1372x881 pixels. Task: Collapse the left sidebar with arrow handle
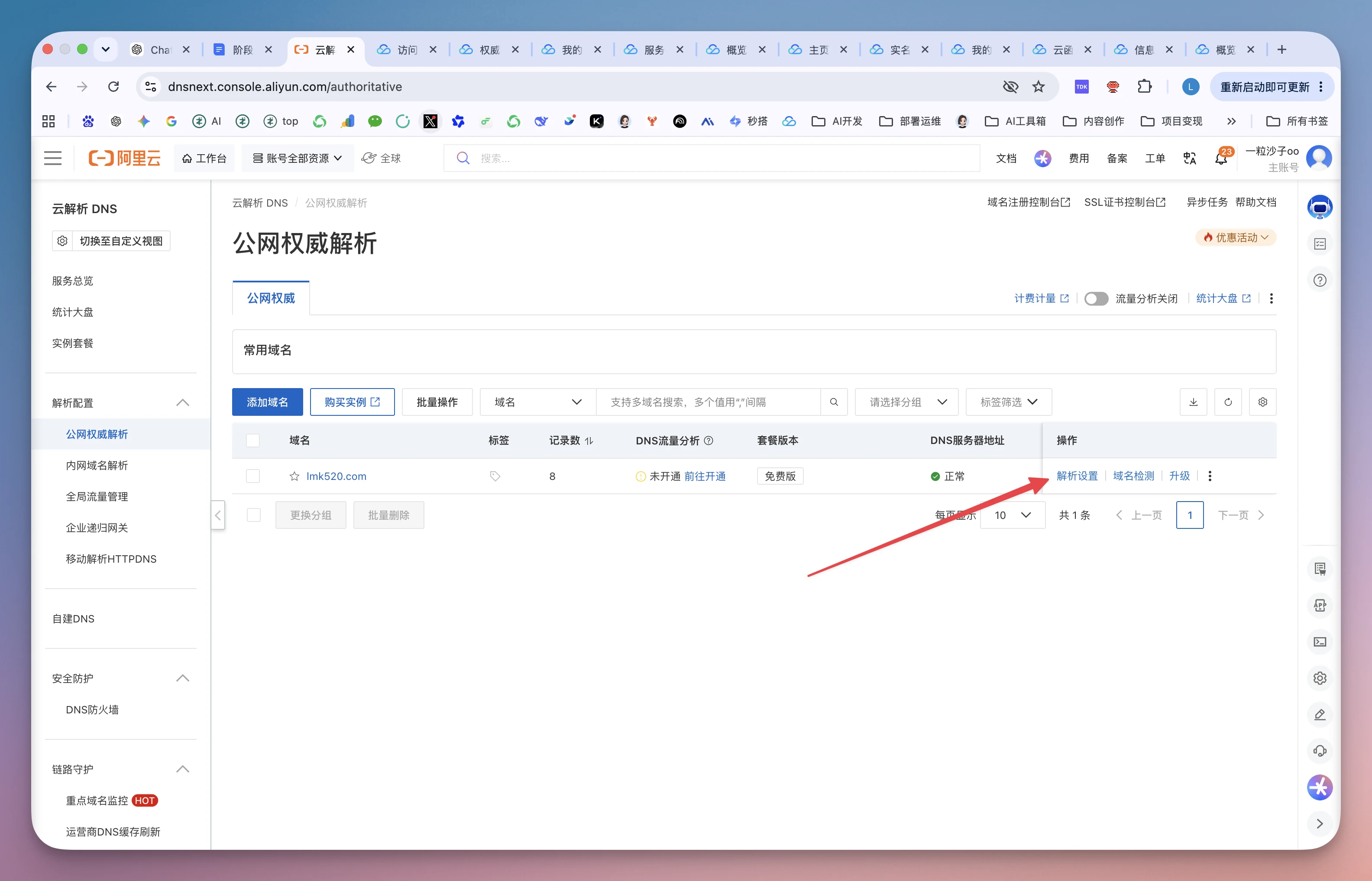point(218,515)
